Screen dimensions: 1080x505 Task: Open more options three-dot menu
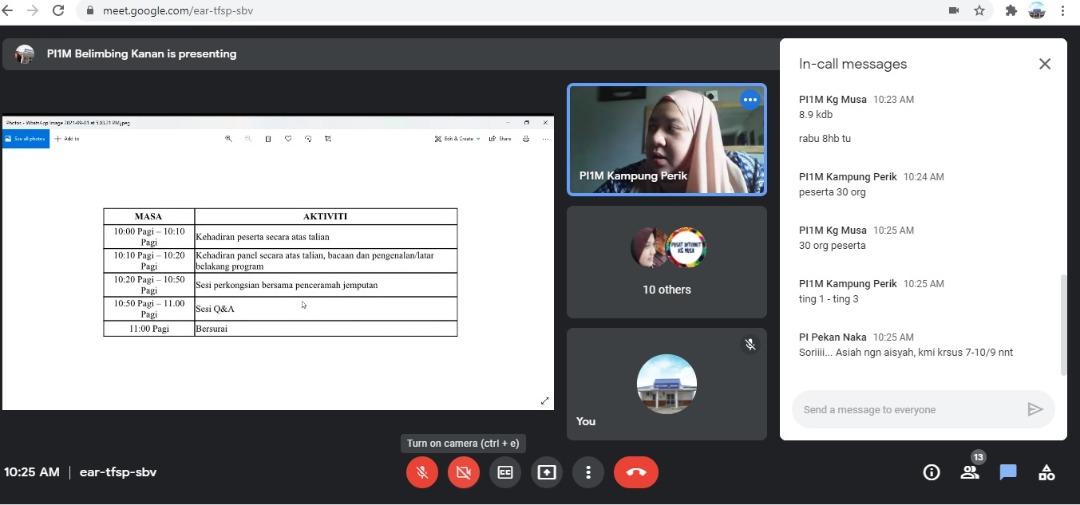coord(588,472)
